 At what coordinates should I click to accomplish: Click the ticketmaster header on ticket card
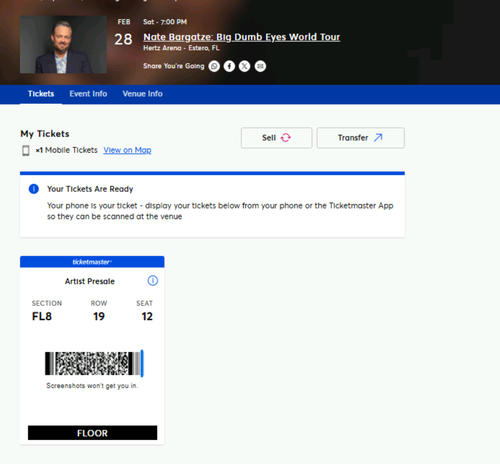[92, 262]
